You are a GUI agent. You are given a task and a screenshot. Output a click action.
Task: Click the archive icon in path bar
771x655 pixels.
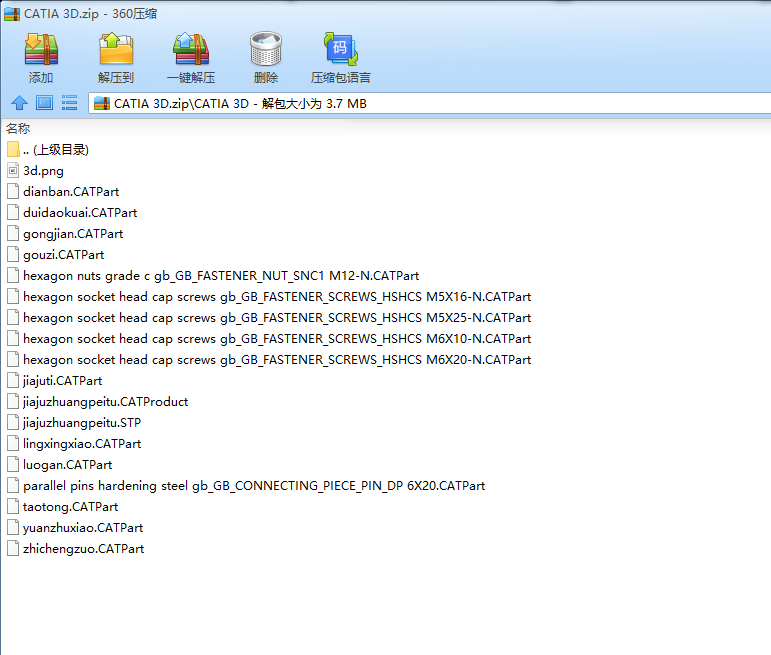tap(102, 103)
